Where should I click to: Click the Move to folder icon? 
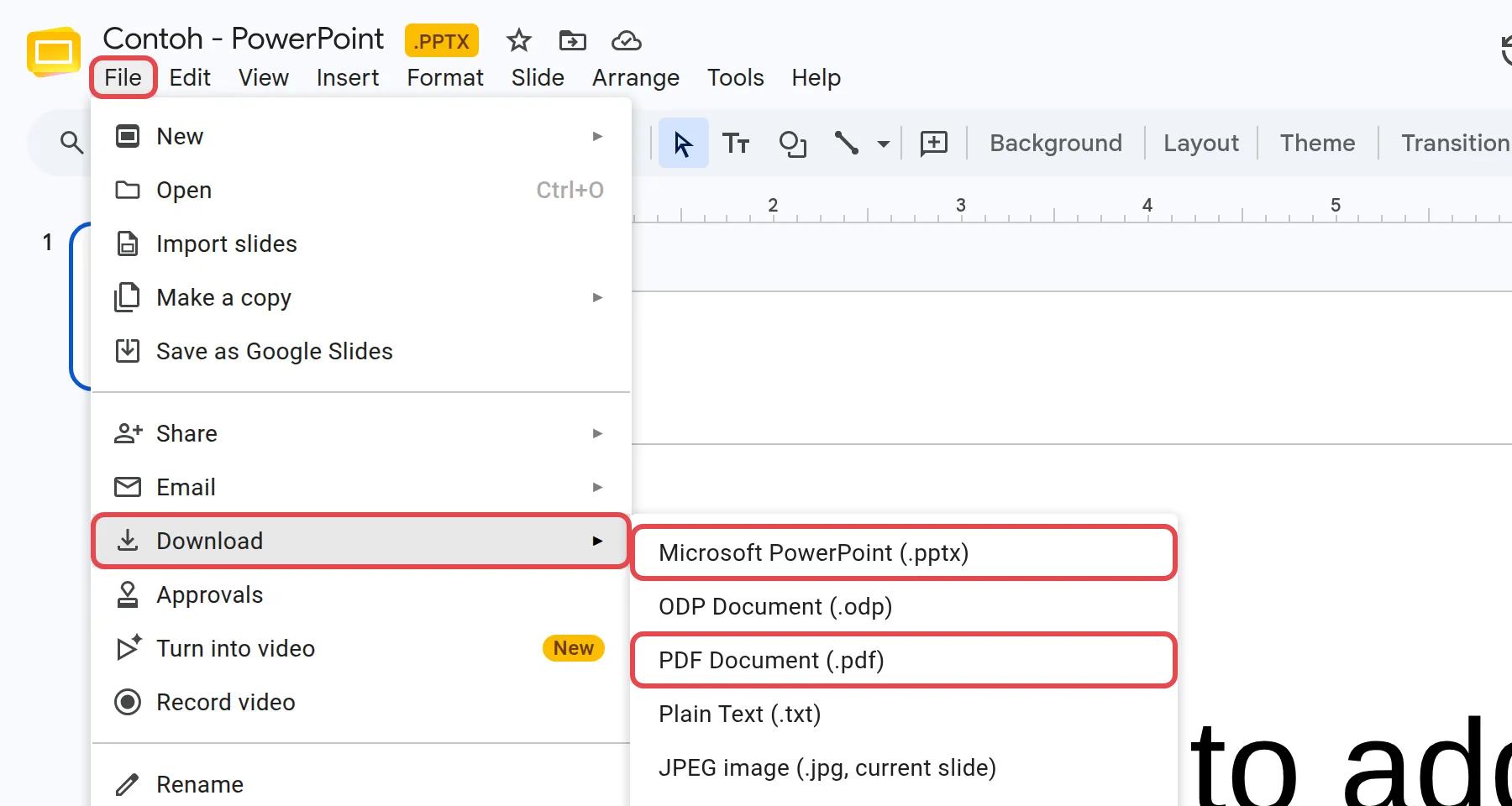point(572,40)
